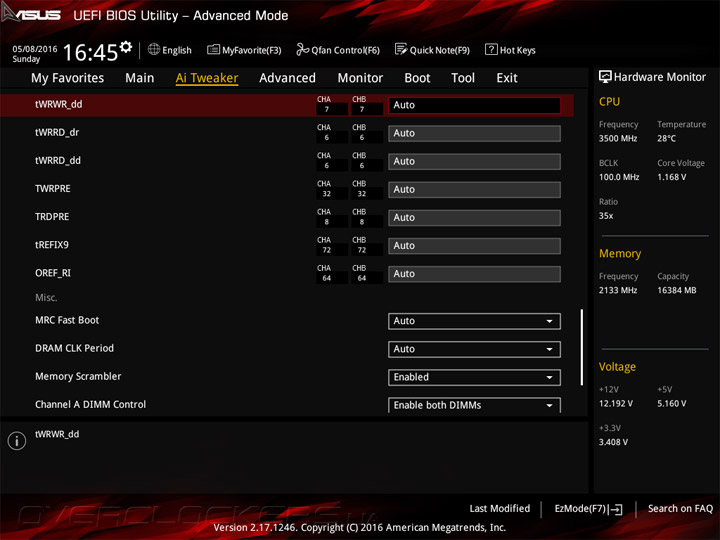Open the My Favorites tab
Viewport: 720px width, 540px height.
point(68,78)
